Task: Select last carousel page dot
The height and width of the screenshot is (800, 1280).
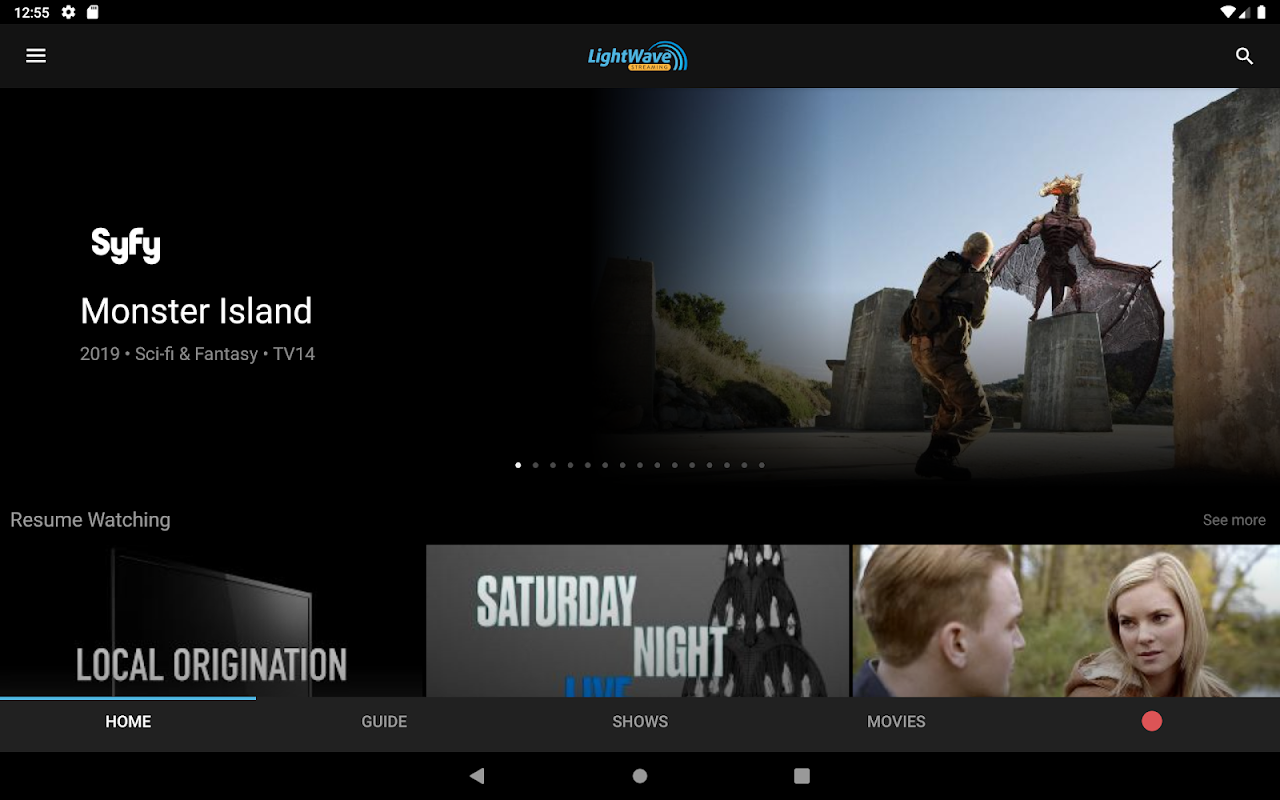Action: click(x=761, y=465)
